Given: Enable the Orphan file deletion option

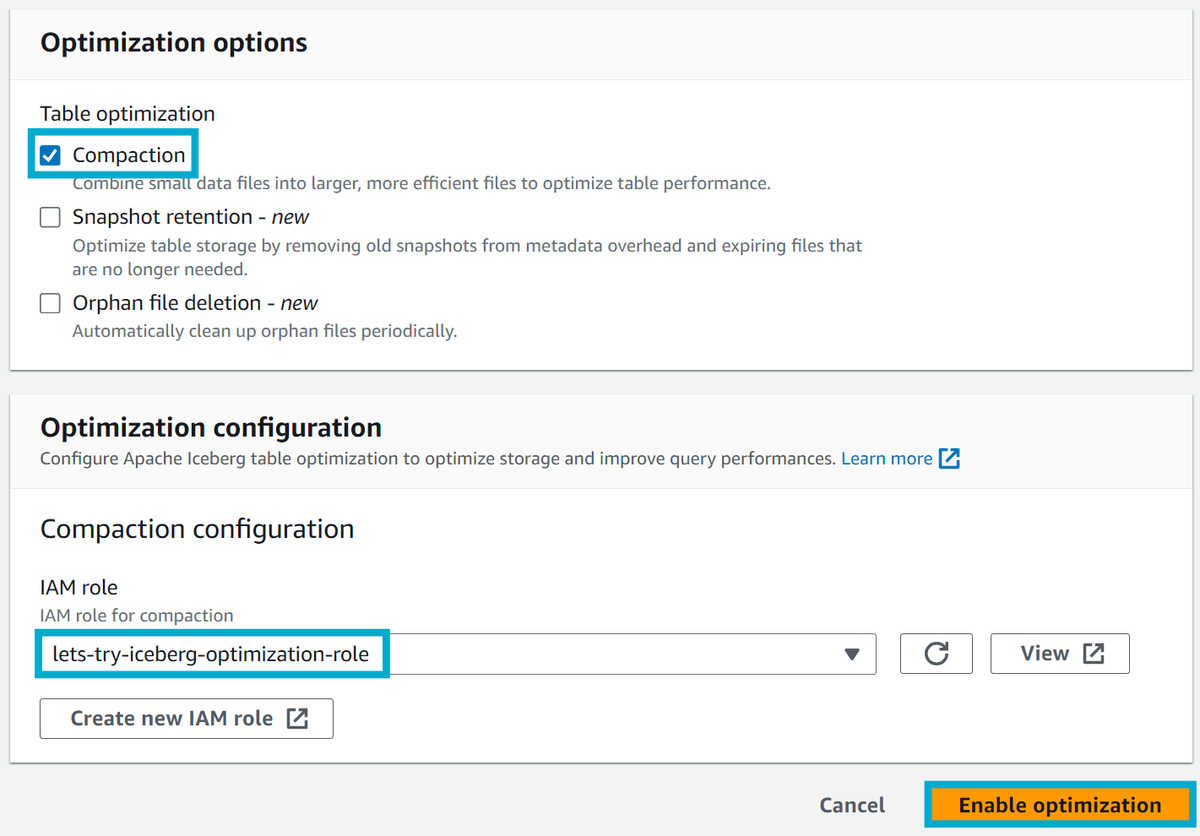Looking at the screenshot, I should 50,303.
